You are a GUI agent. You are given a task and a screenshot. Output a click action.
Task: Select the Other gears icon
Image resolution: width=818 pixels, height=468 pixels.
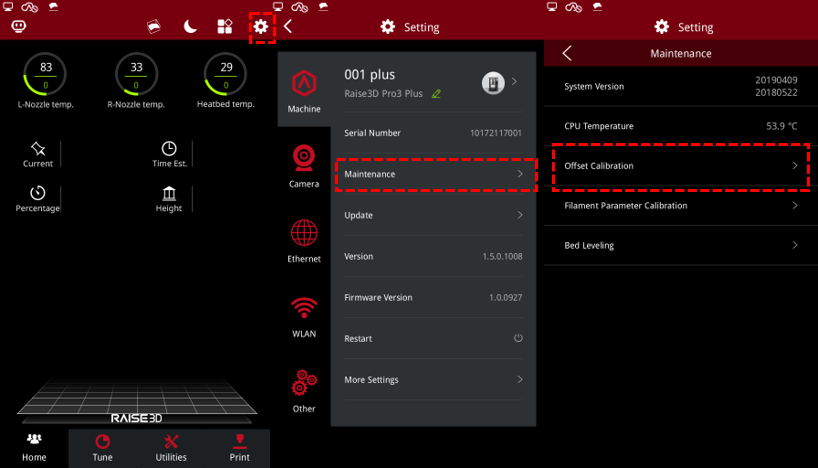(304, 390)
